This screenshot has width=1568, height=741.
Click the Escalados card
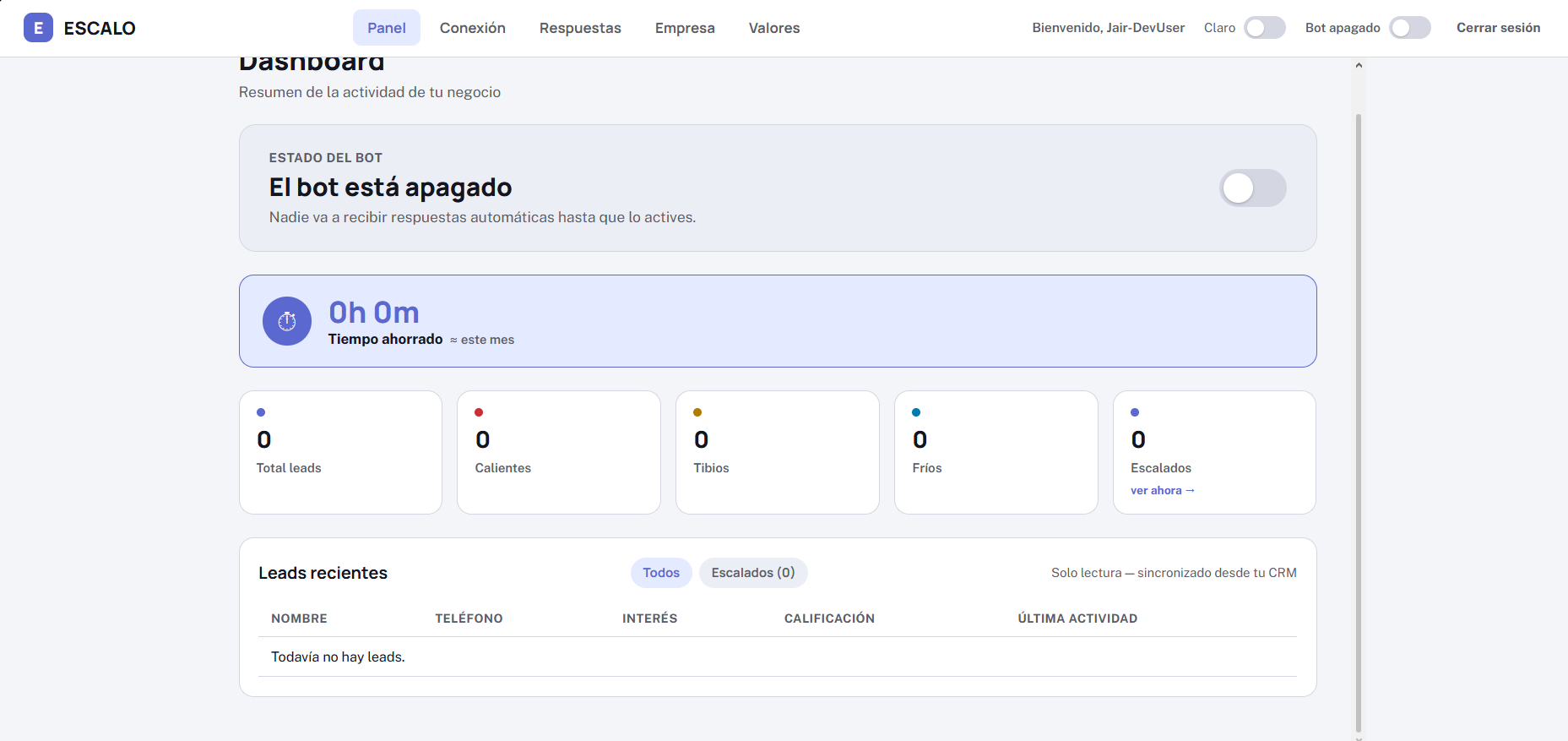coord(1214,452)
